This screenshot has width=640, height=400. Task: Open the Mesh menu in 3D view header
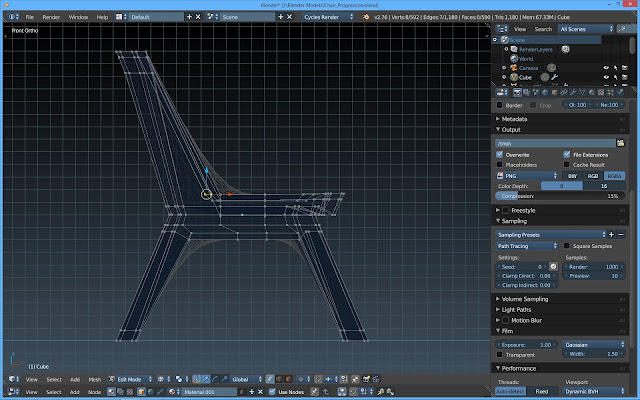coord(94,379)
